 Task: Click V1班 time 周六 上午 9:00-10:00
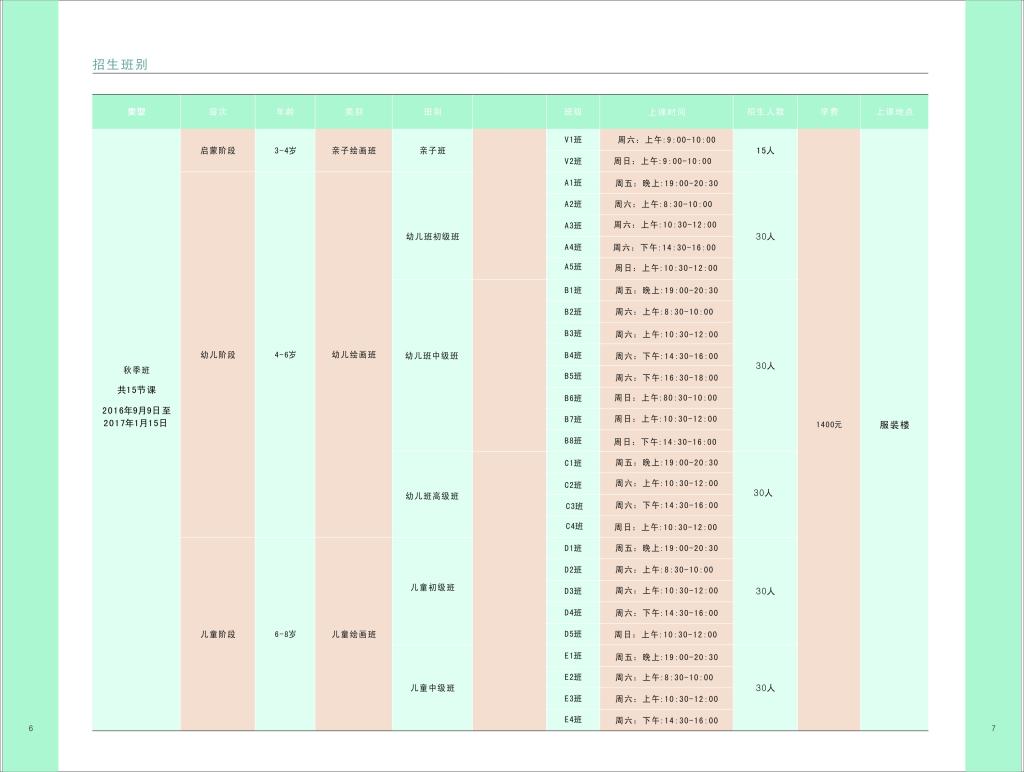(666, 140)
